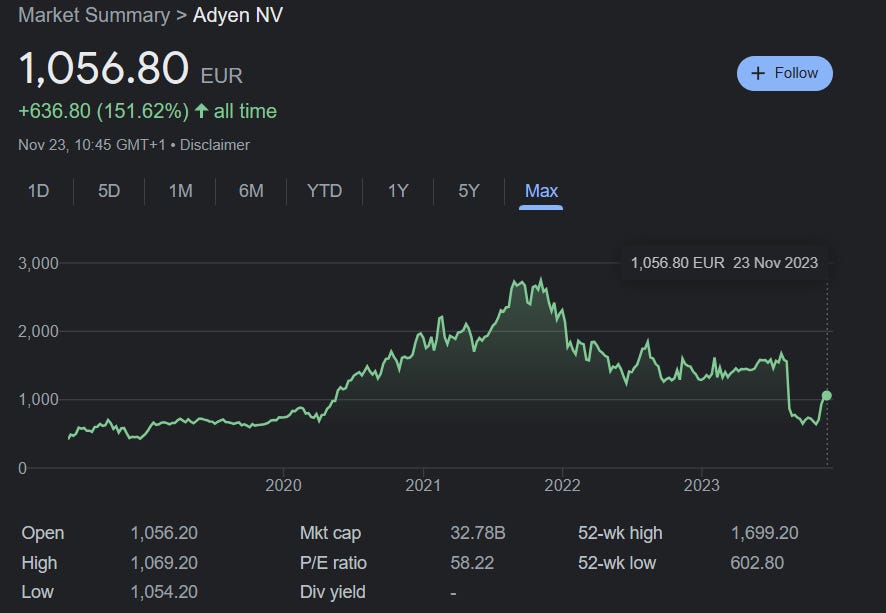Click the 'all time' period text
886x613 pixels.
[245, 111]
